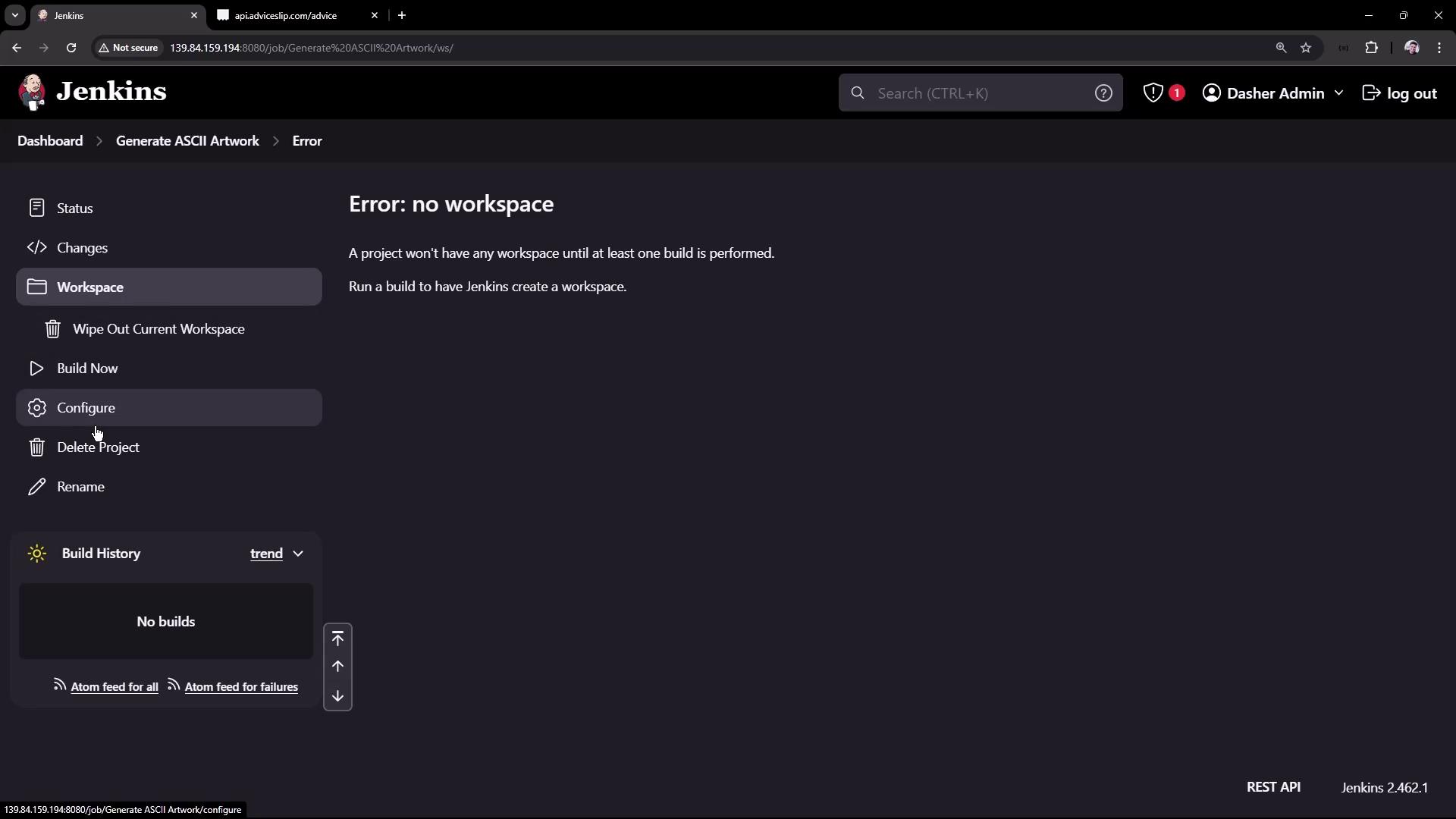This screenshot has width=1456, height=819.
Task: Open the browser tab list dropdown
Action: point(14,15)
